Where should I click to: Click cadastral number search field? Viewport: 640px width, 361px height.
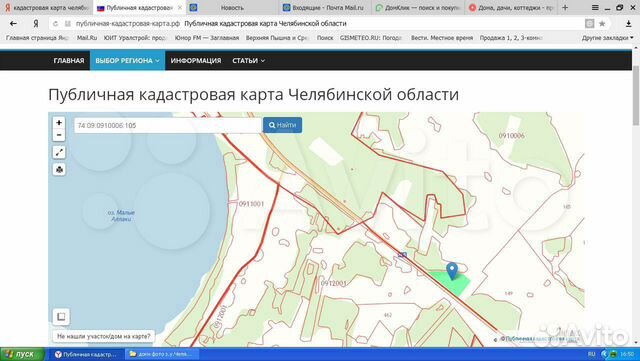168,125
